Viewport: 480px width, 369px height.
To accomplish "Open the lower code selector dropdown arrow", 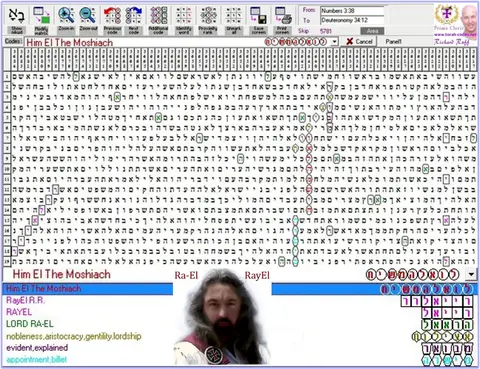I will 471,274.
